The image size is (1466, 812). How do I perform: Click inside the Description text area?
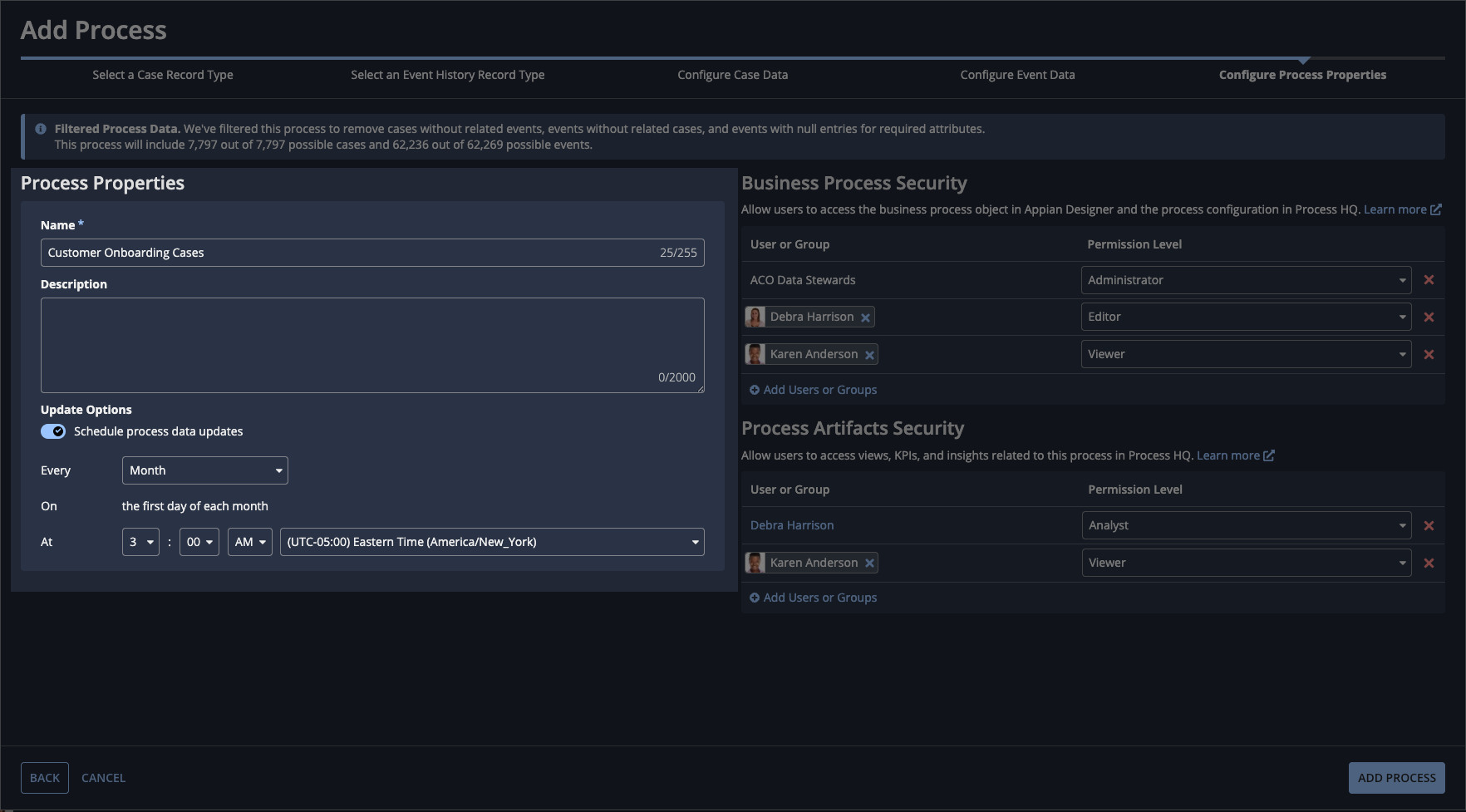(372, 345)
